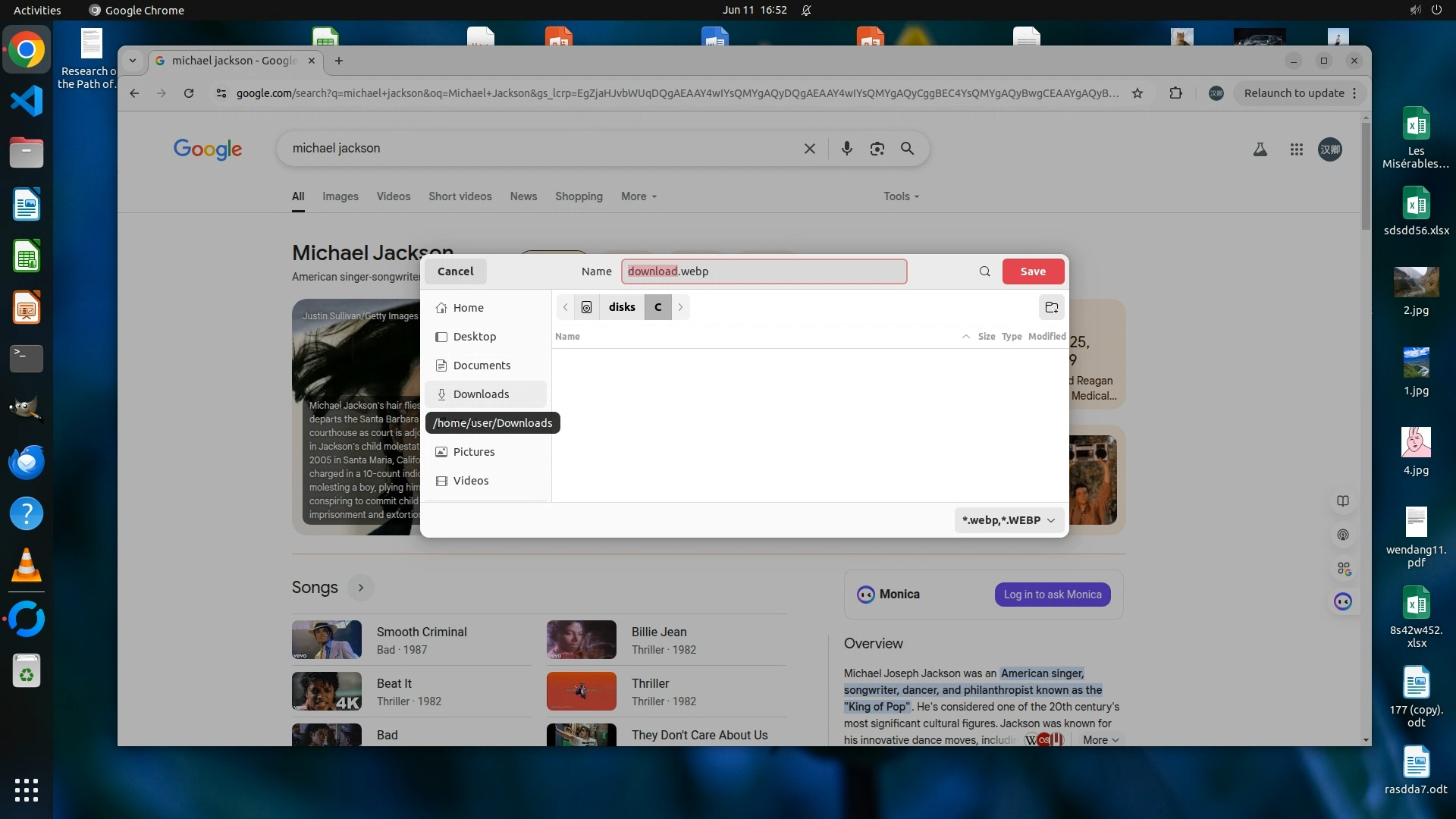This screenshot has width=1456, height=819.
Task: Bookmark page with star icon
Action: [x=1137, y=93]
